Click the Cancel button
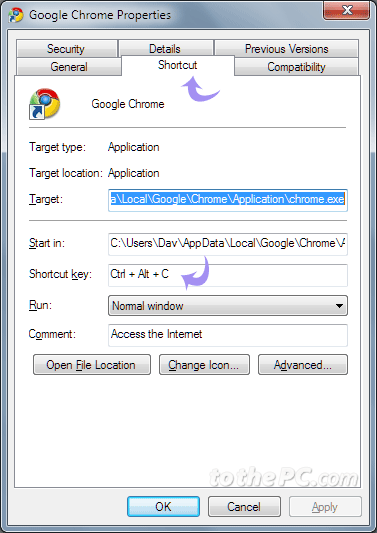The image size is (377, 533). tap(244, 506)
